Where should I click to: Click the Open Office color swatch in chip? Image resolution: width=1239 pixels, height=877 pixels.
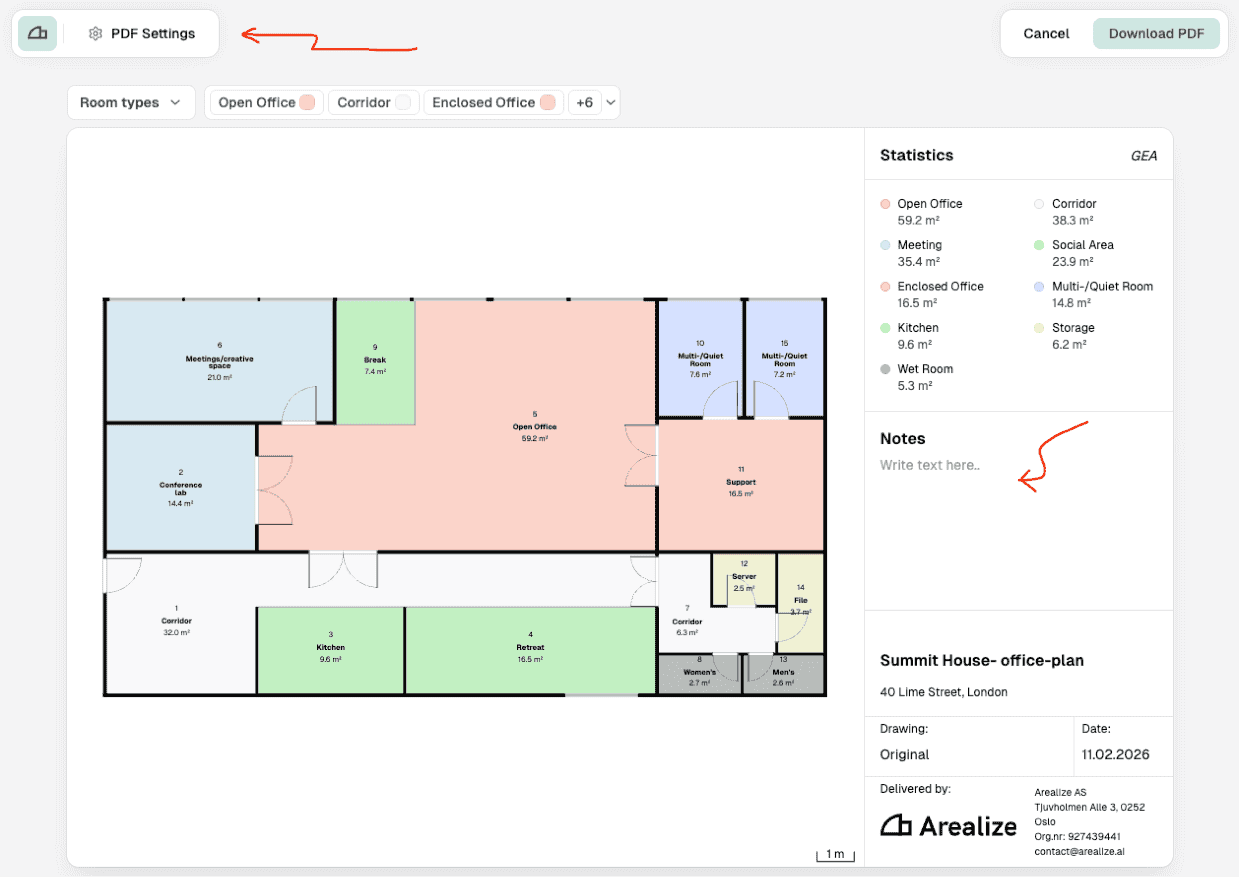tap(308, 102)
